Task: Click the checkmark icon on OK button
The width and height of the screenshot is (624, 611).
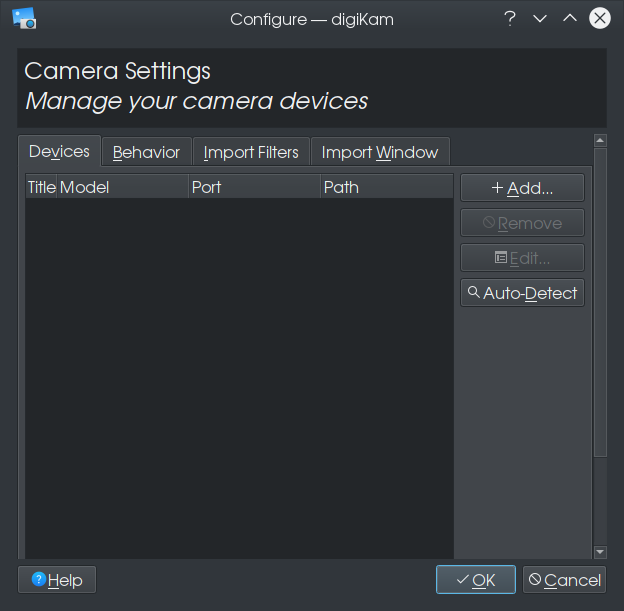Action: [463, 580]
